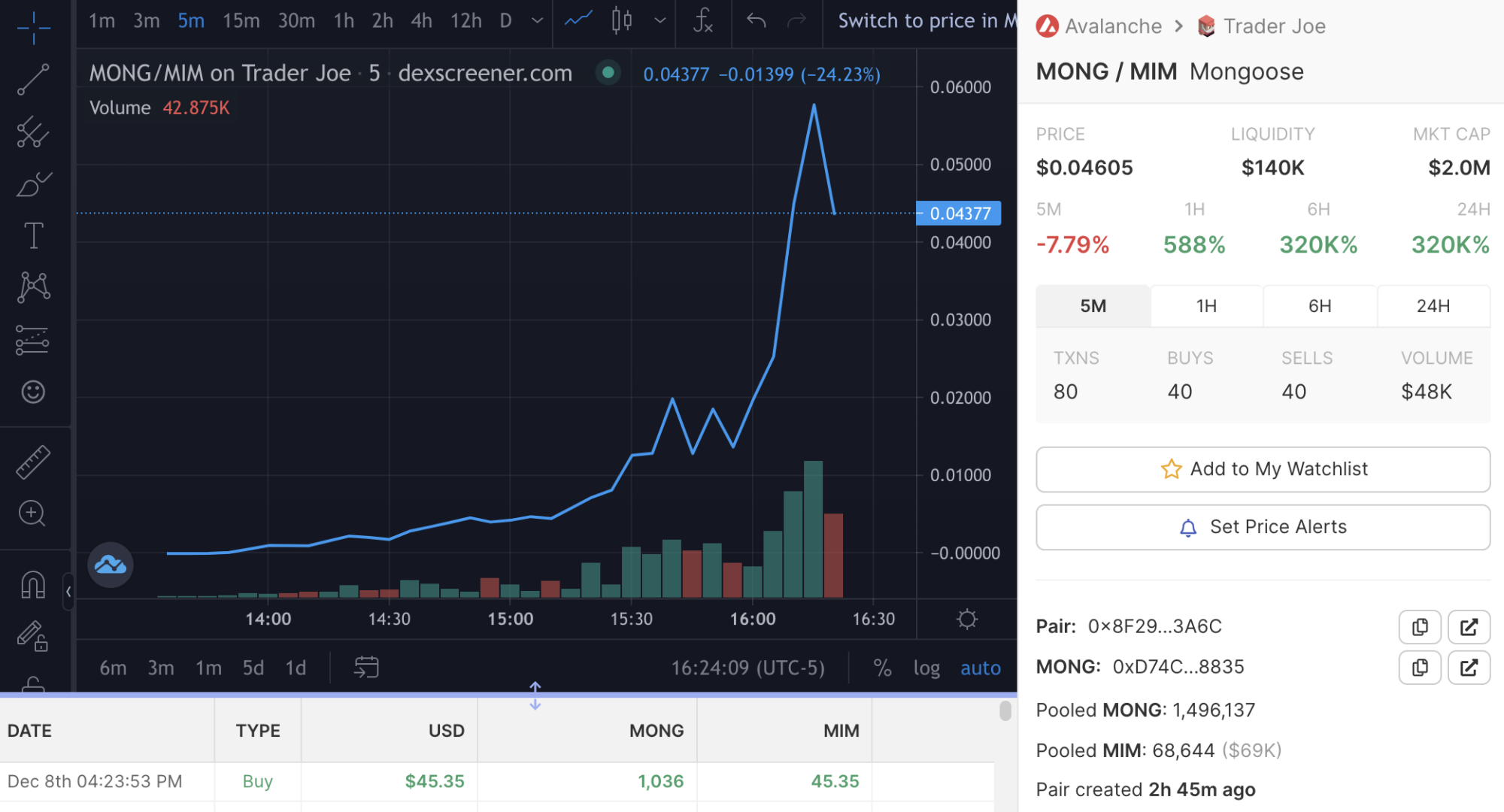Open timezone 16:24:09 (UTC-5) menu
This screenshot has width=1504, height=812.
747,668
